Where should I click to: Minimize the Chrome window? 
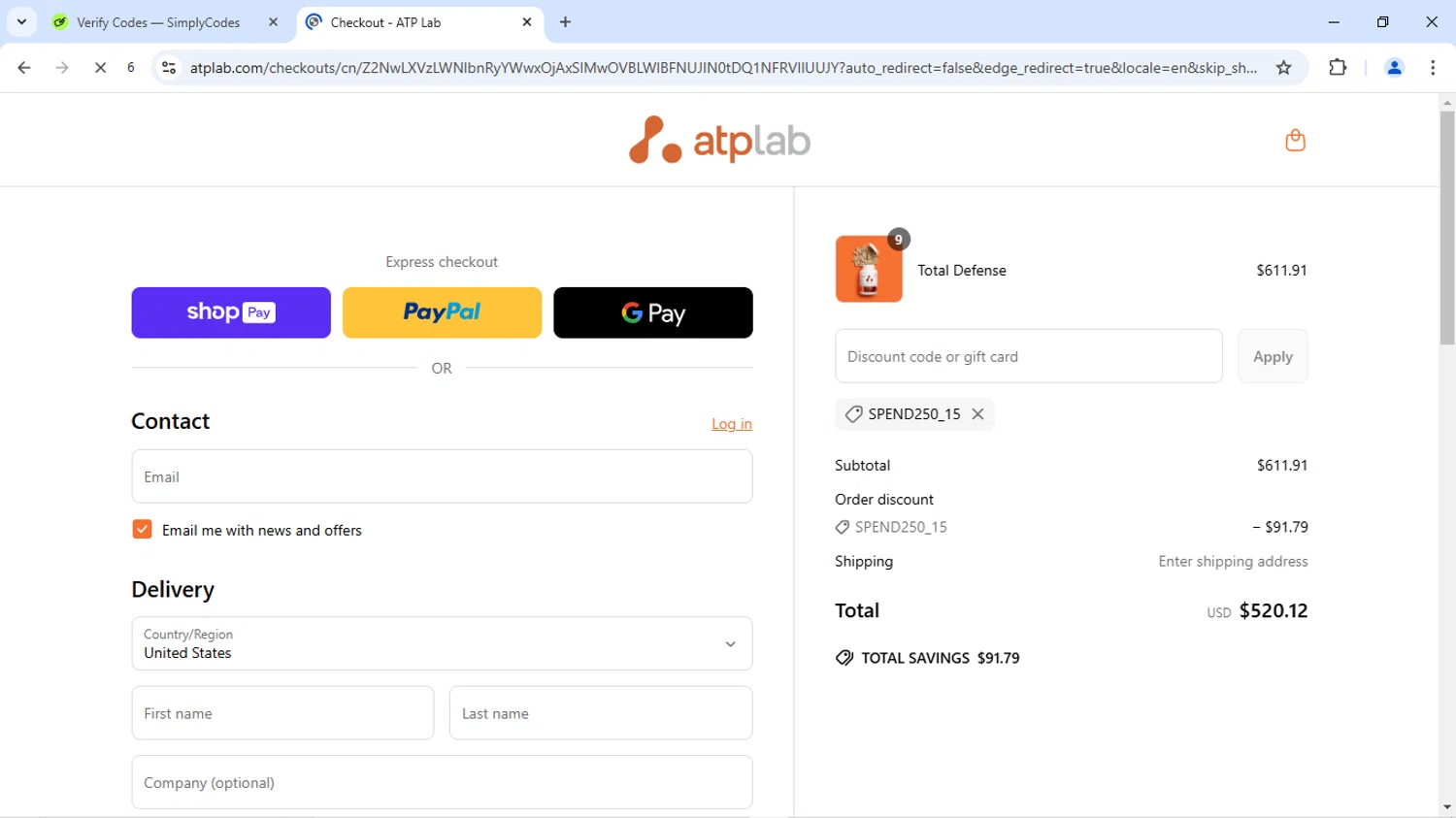pos(1334,21)
